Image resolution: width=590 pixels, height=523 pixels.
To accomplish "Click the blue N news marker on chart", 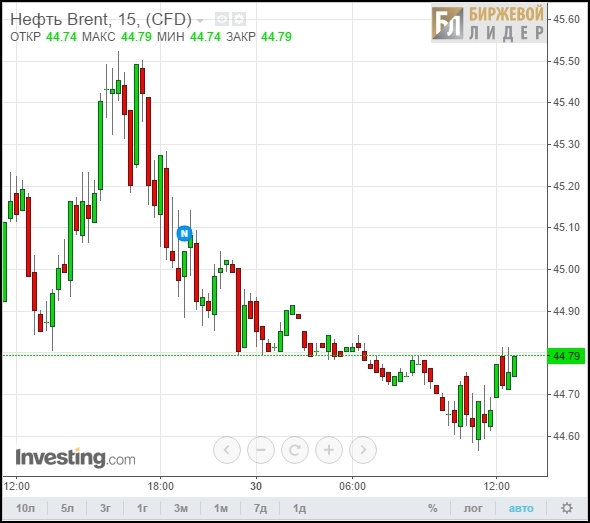I will (184, 234).
